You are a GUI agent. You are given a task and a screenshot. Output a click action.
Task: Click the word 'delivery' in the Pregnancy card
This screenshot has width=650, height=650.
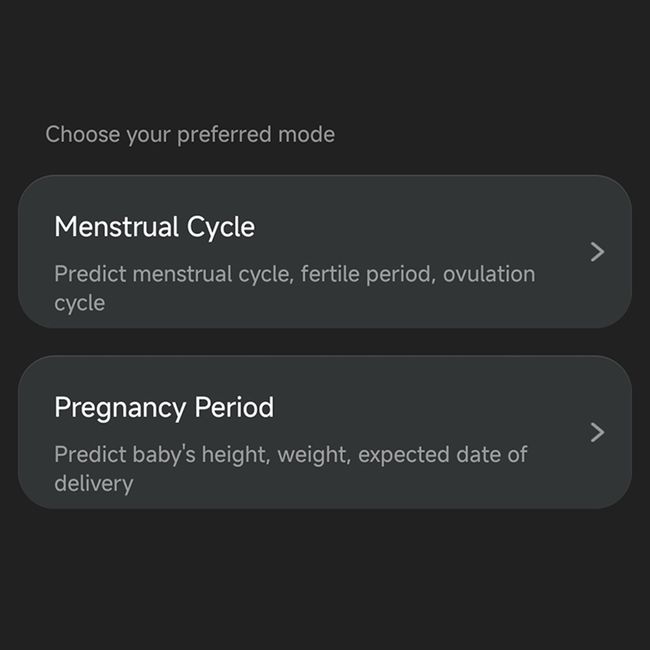pyautogui.click(x=94, y=483)
